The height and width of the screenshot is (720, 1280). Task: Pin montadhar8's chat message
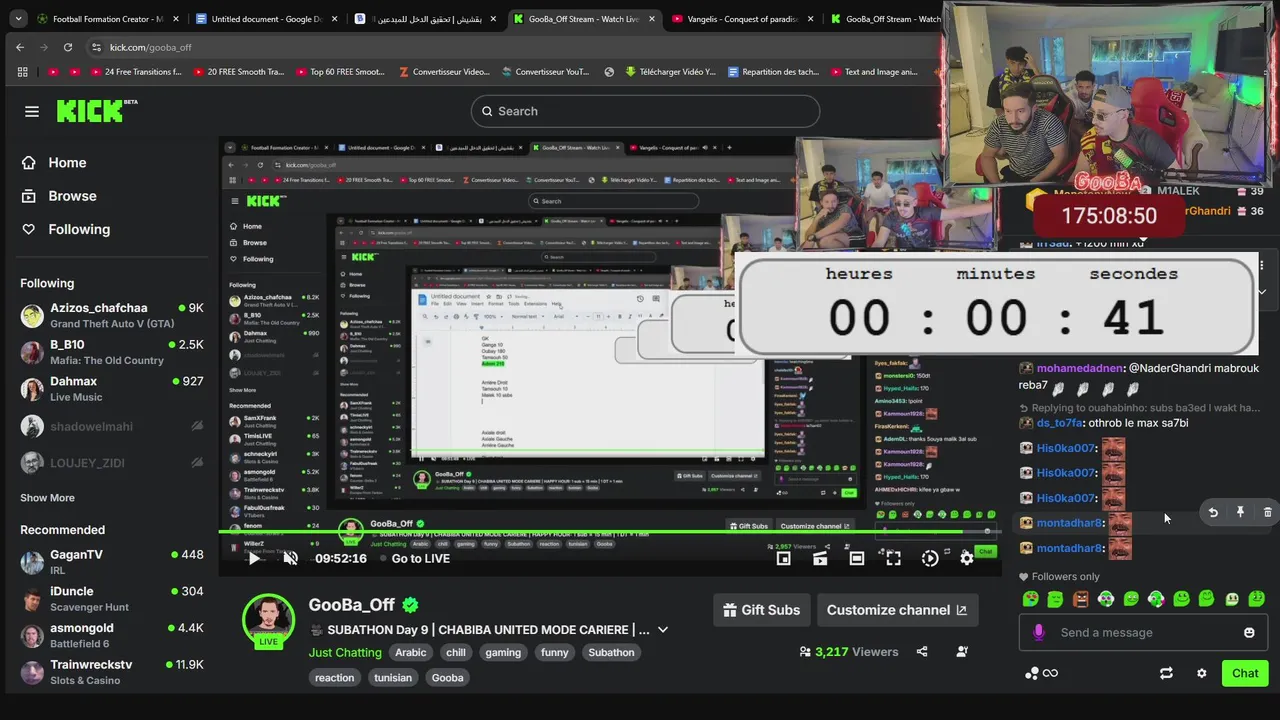(1240, 512)
